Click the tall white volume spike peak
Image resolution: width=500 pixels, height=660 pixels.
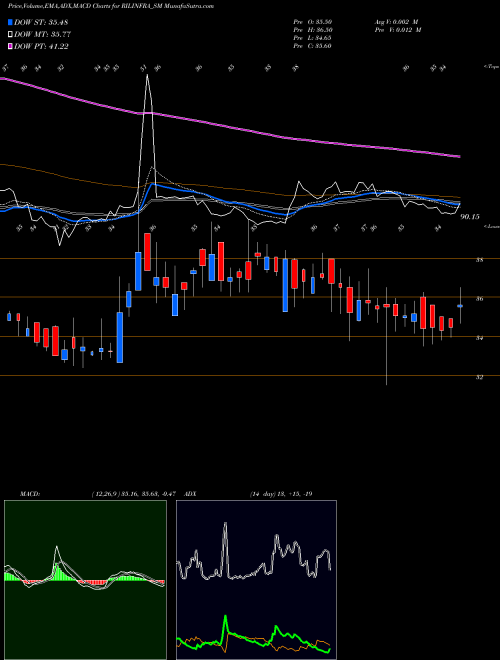coord(147,76)
